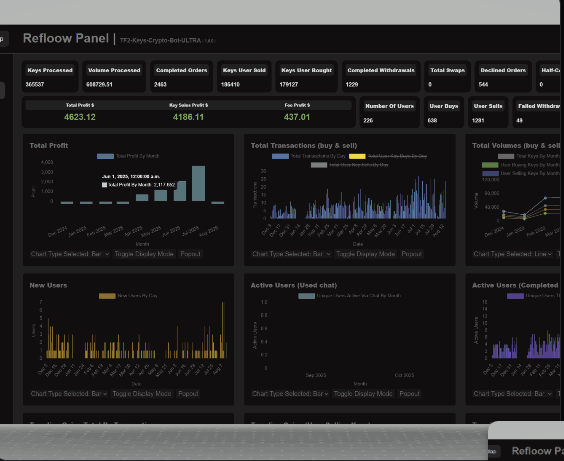Open Chart Type dropdown in Active Users (Used chat)

(x=290, y=394)
